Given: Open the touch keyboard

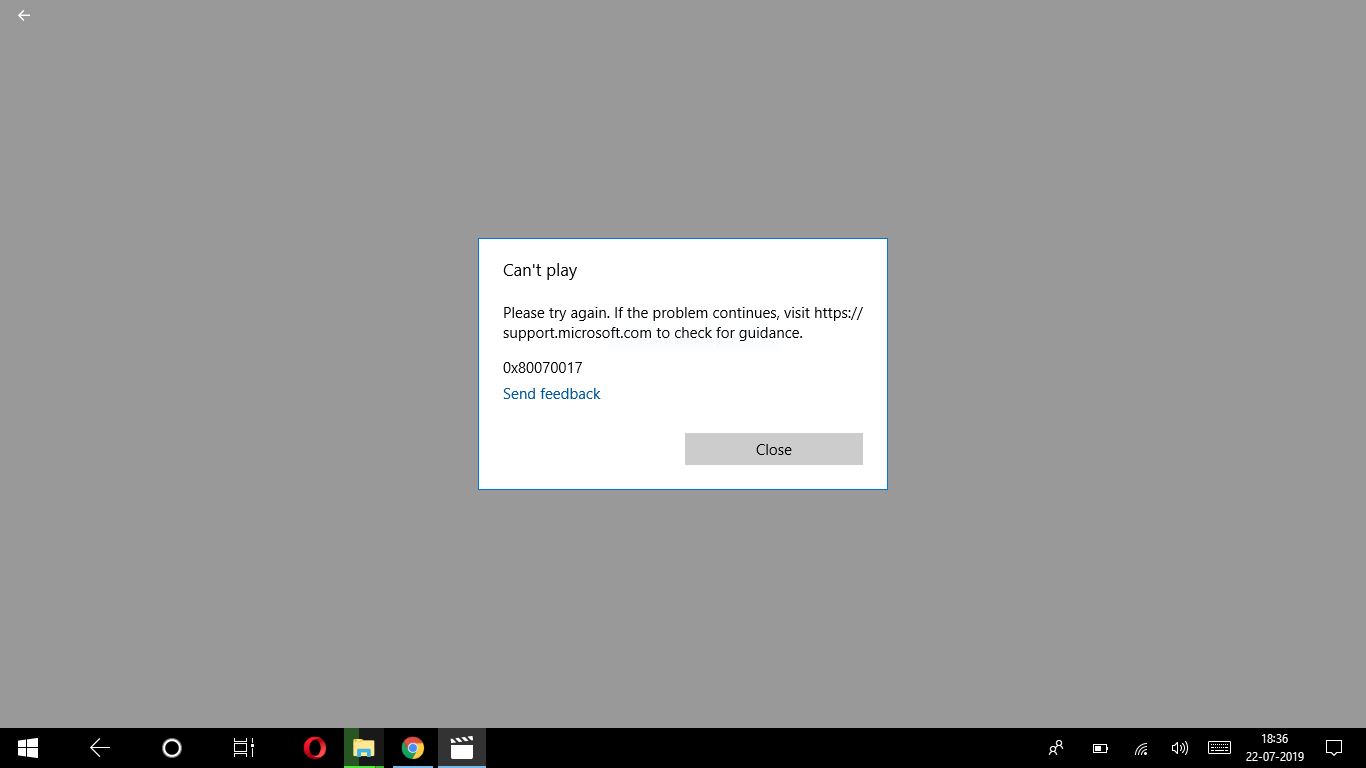Looking at the screenshot, I should [1219, 747].
